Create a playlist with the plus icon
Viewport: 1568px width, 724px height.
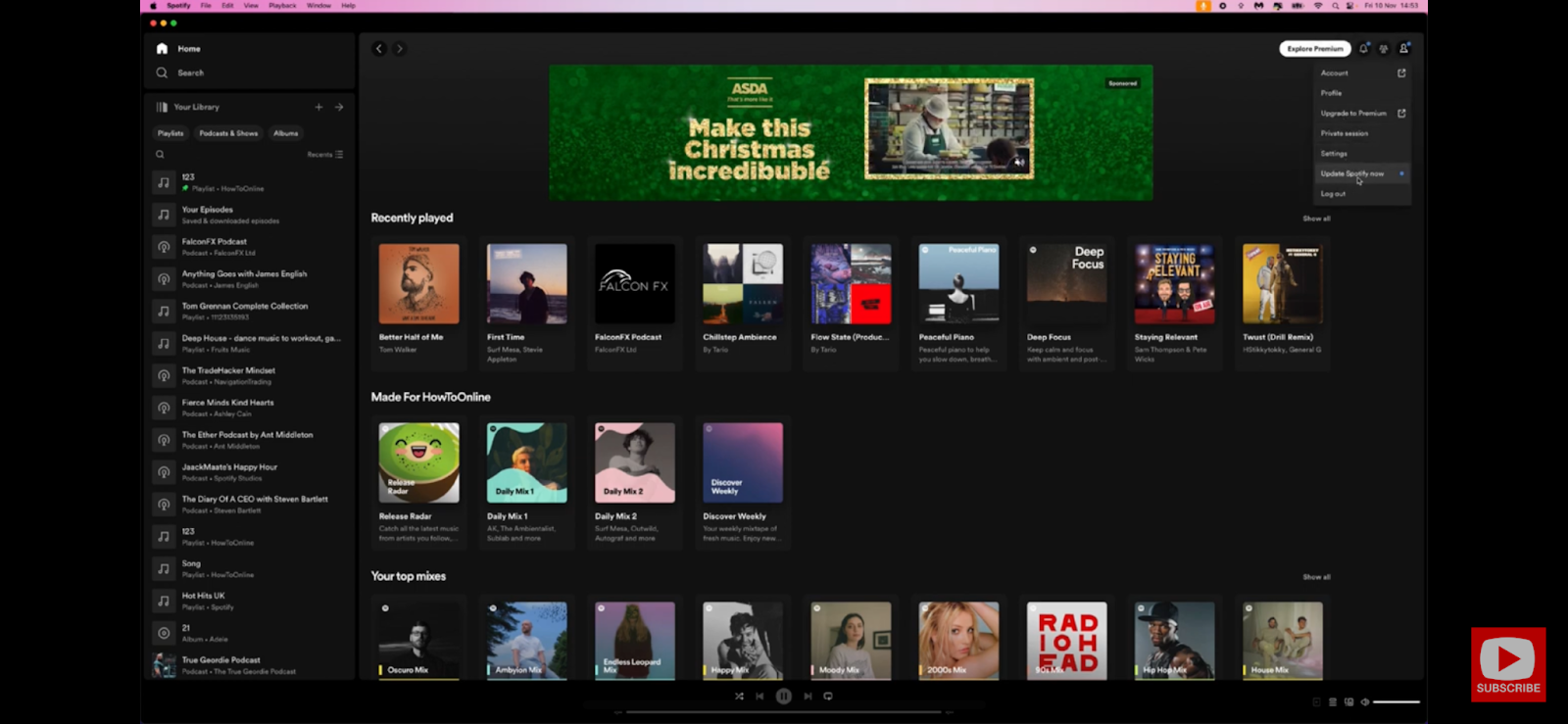pos(318,107)
